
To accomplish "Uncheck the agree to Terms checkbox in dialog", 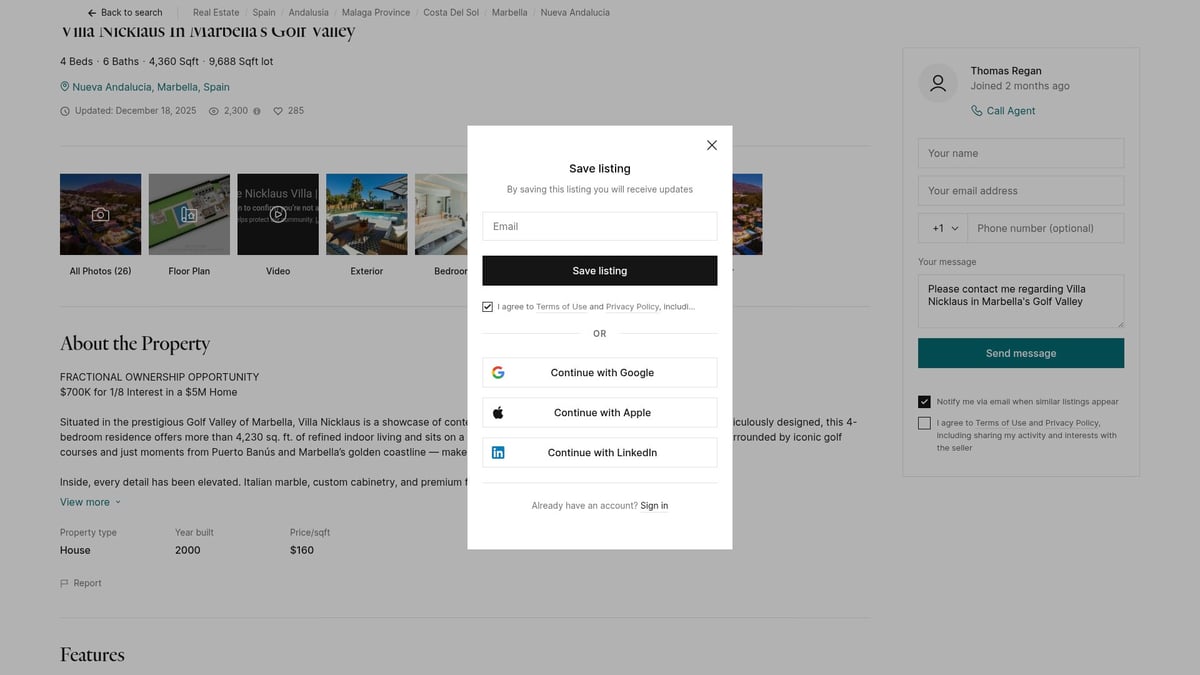I will point(488,307).
